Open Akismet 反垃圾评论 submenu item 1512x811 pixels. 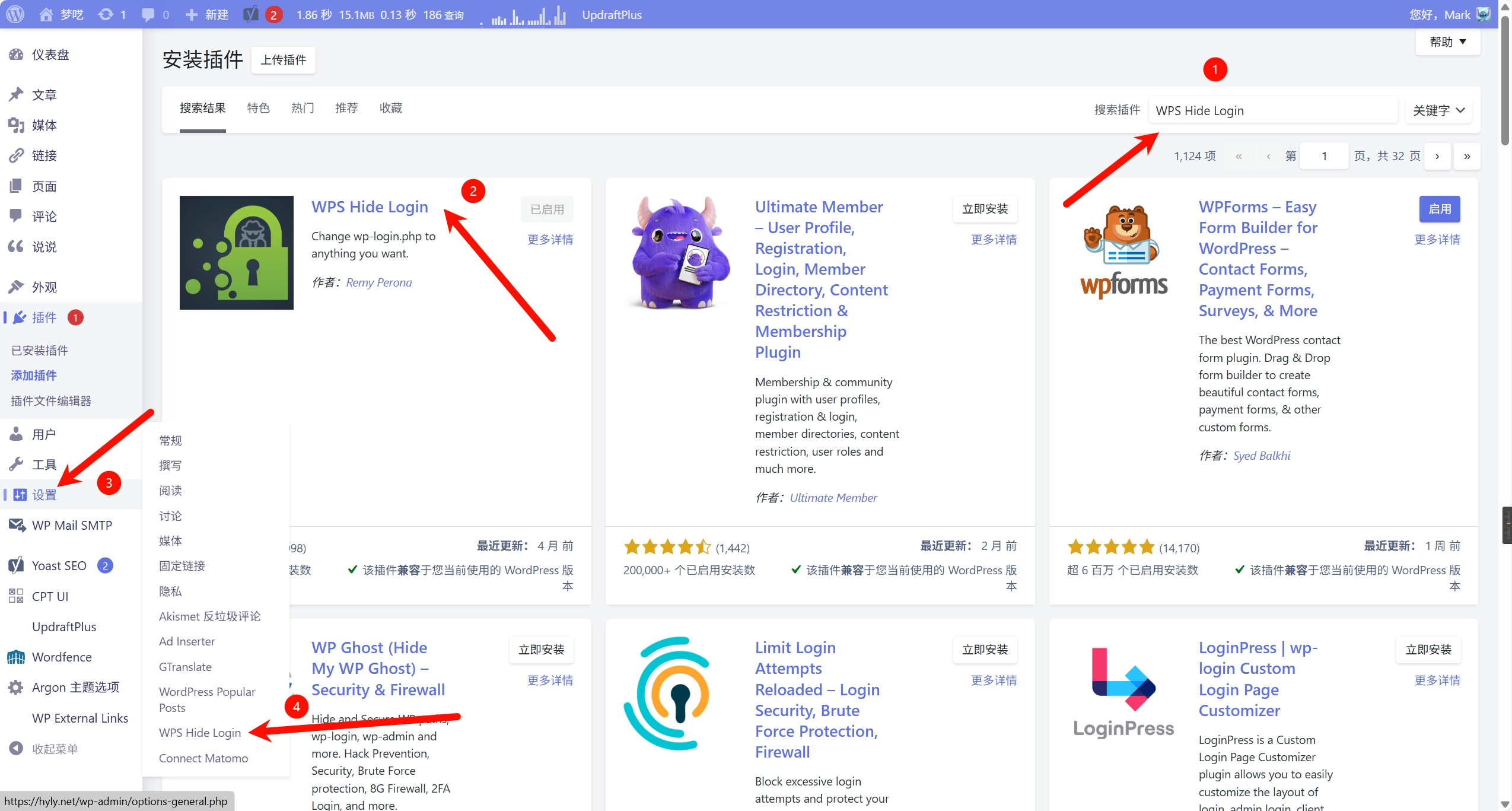coord(210,616)
